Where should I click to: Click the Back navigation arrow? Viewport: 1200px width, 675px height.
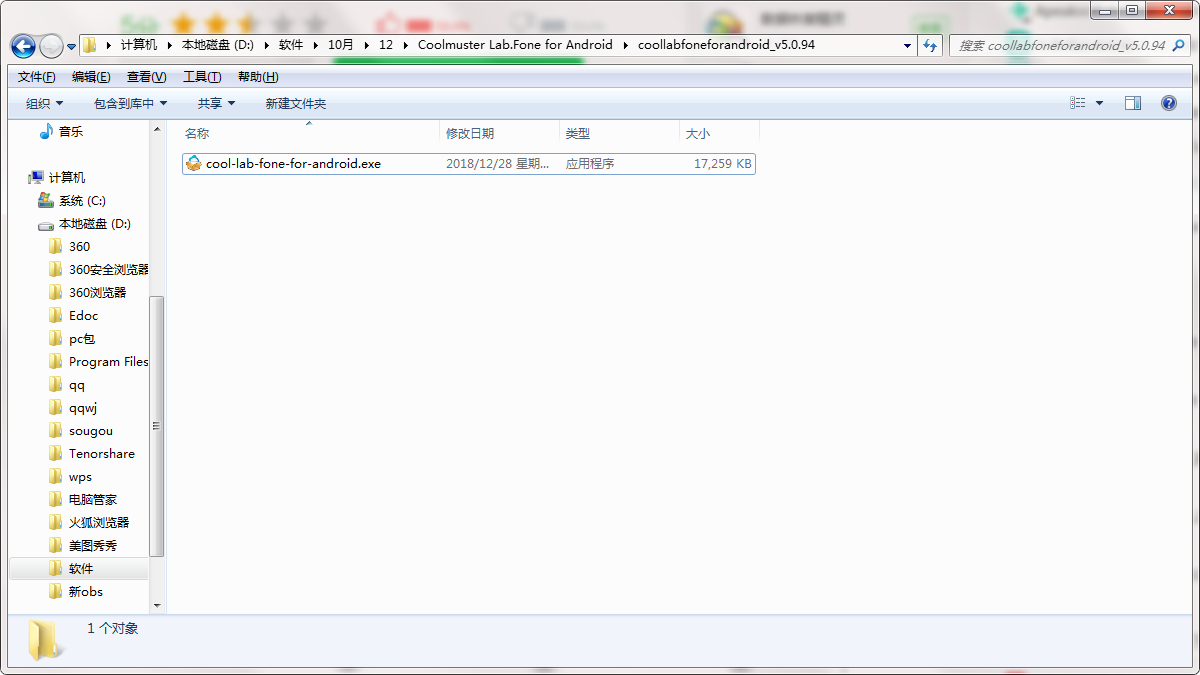(24, 46)
